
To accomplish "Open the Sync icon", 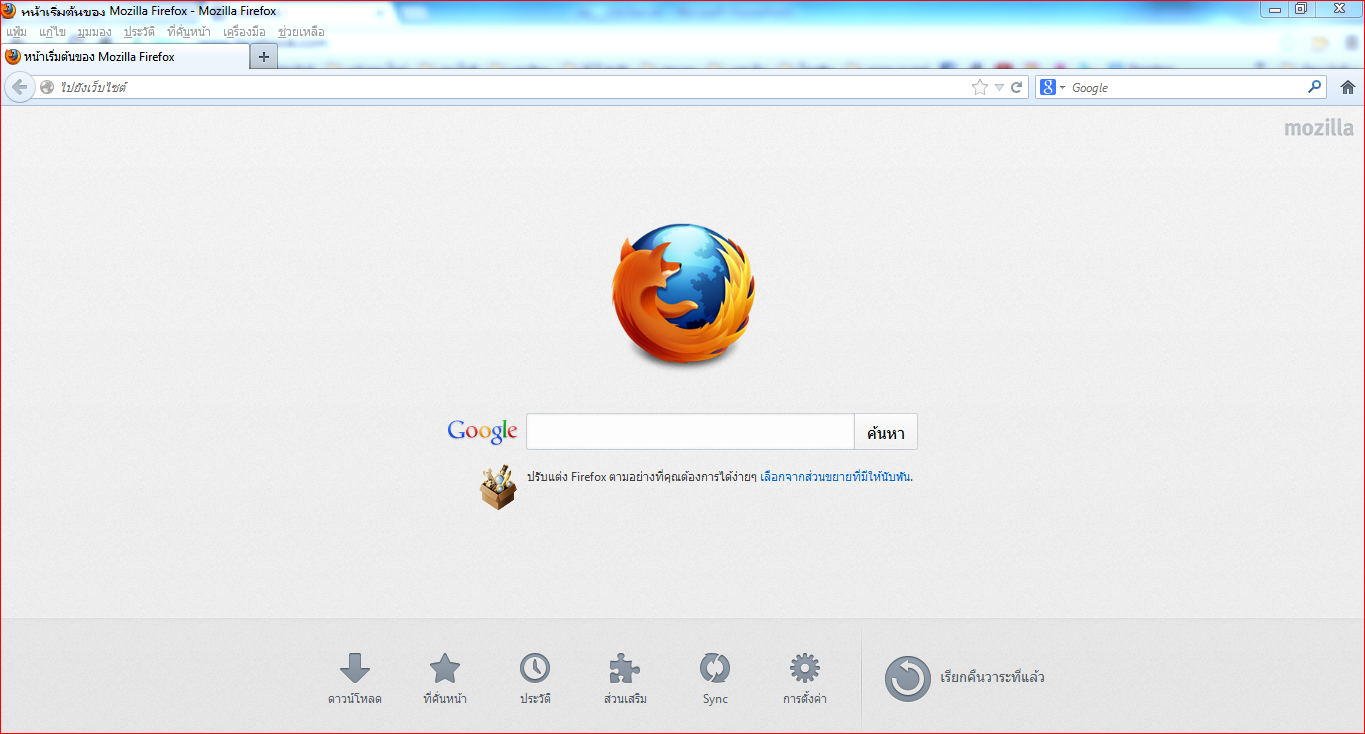I will [715, 668].
